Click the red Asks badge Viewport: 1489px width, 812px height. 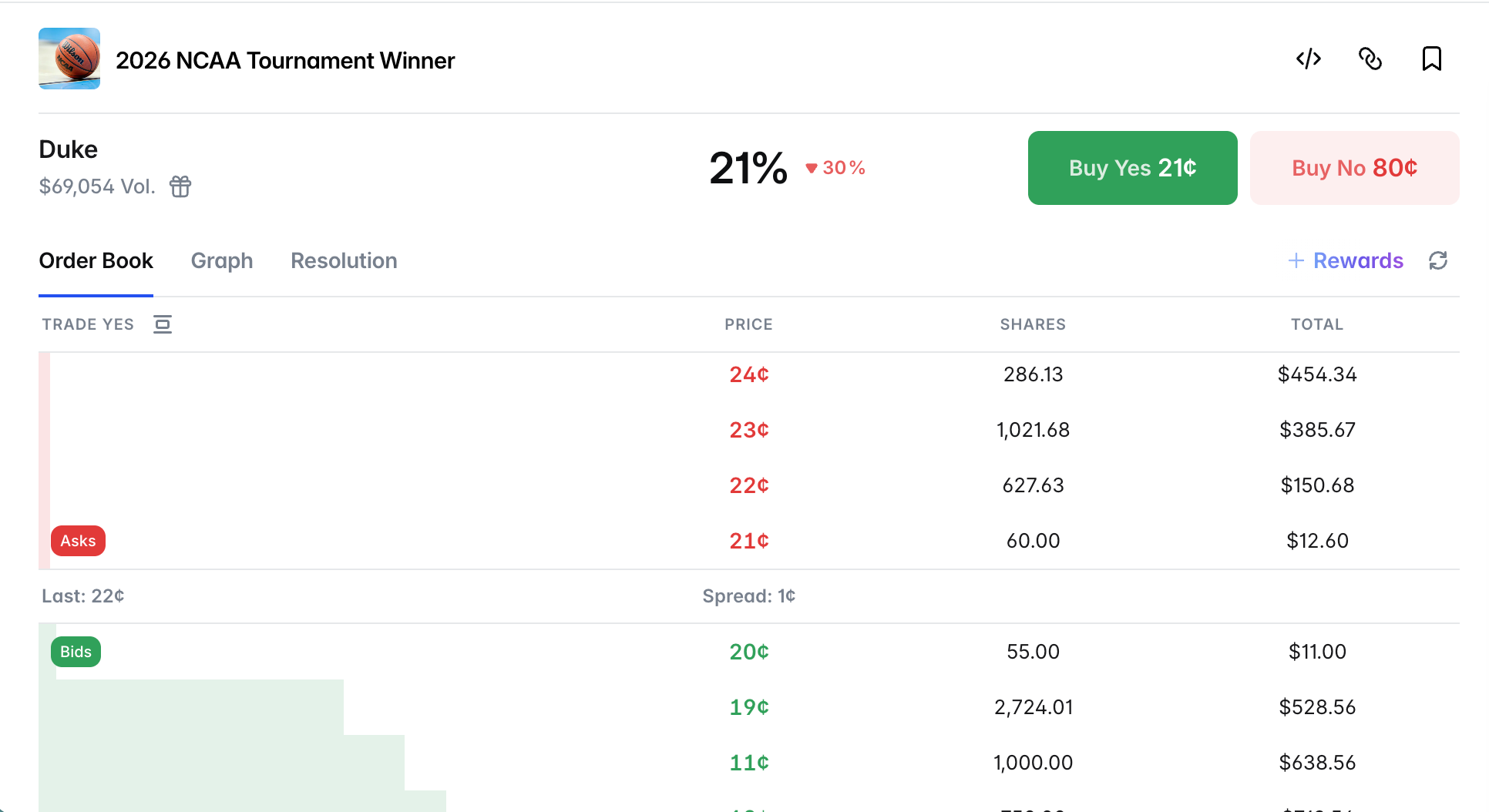point(78,540)
